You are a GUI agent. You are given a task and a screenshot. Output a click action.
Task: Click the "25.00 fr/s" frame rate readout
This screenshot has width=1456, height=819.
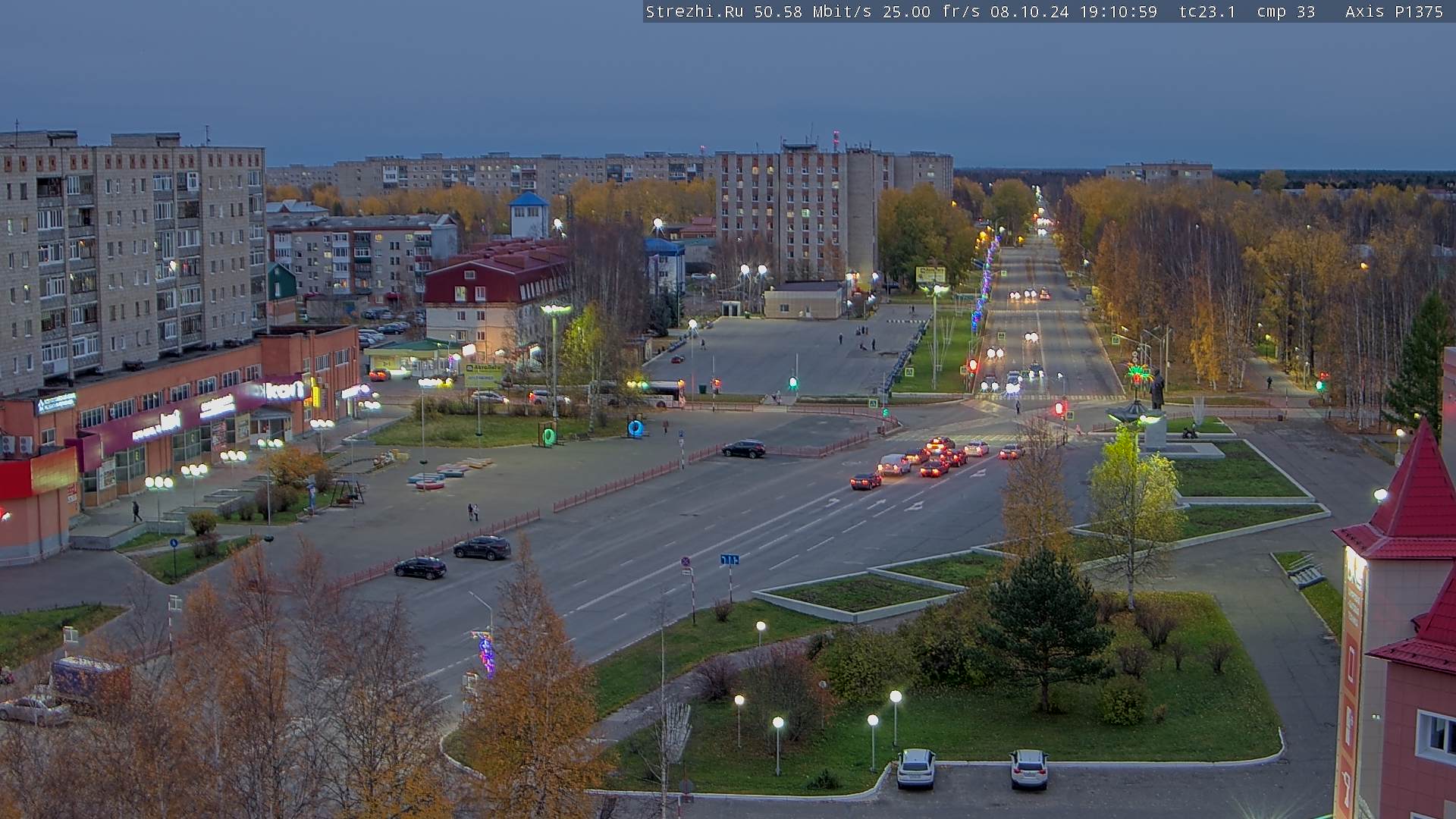coord(931,12)
